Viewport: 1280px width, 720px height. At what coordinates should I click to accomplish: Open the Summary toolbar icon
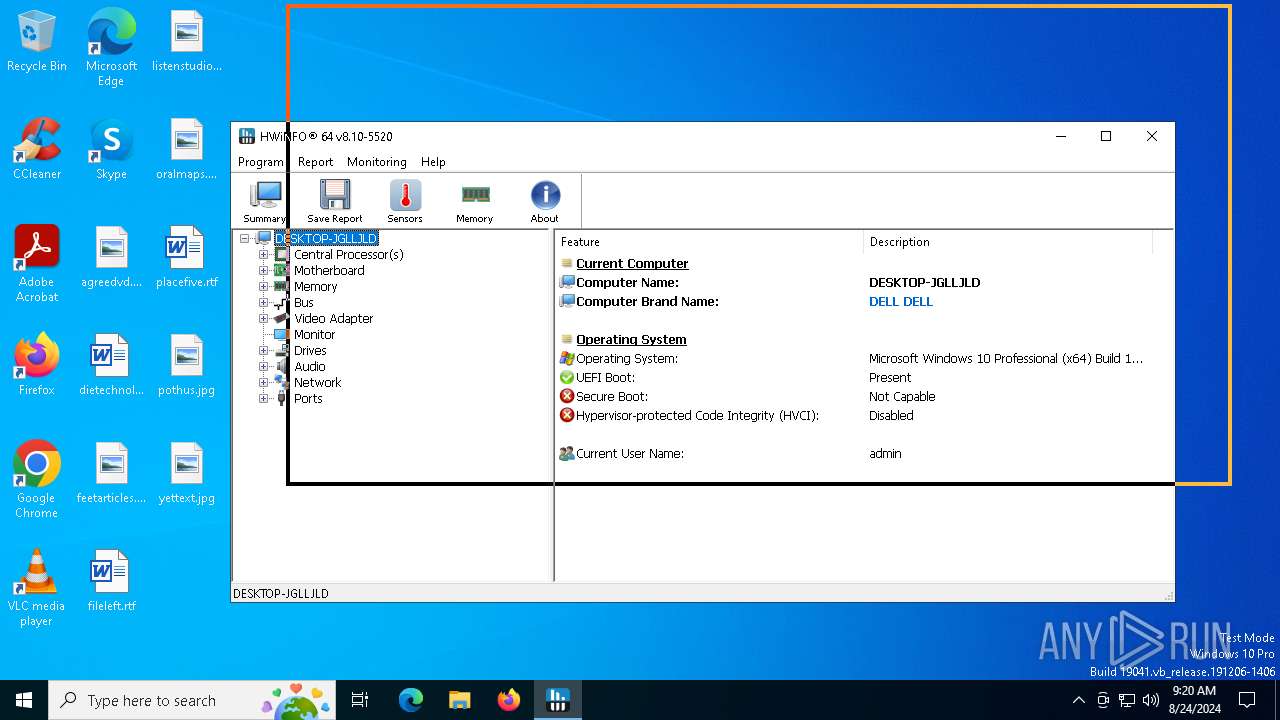point(264,201)
